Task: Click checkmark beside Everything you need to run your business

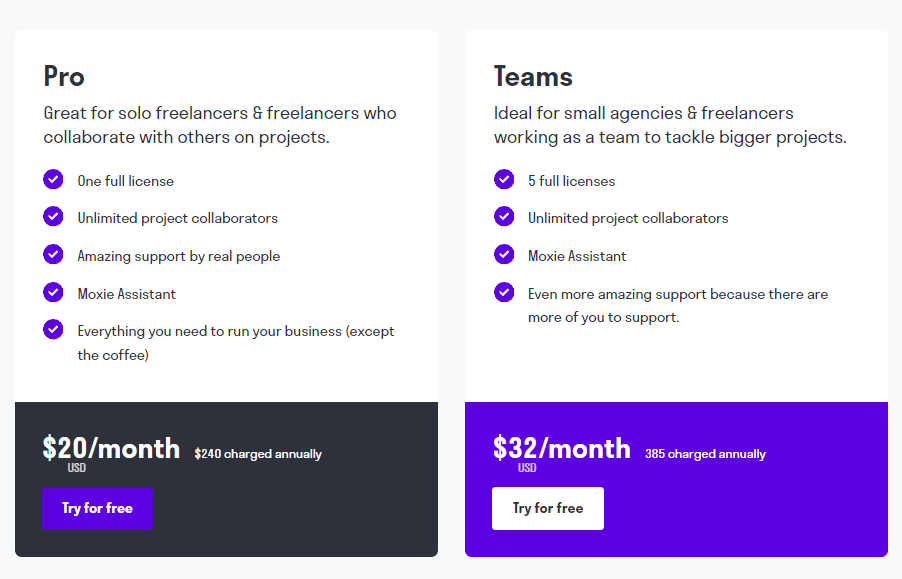Action: coord(53,329)
